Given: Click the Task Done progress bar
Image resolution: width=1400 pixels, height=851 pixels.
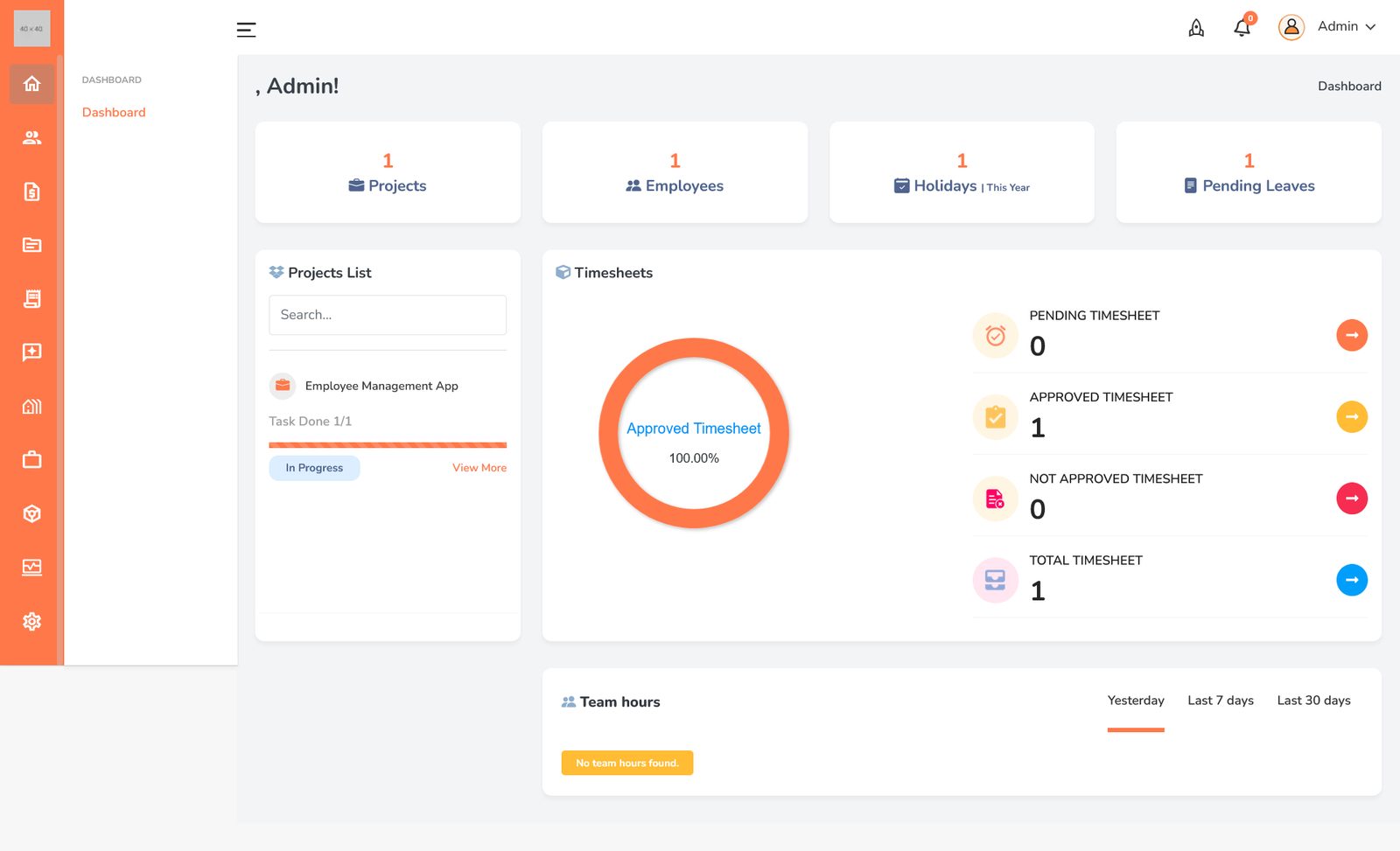Looking at the screenshot, I should pos(388,445).
